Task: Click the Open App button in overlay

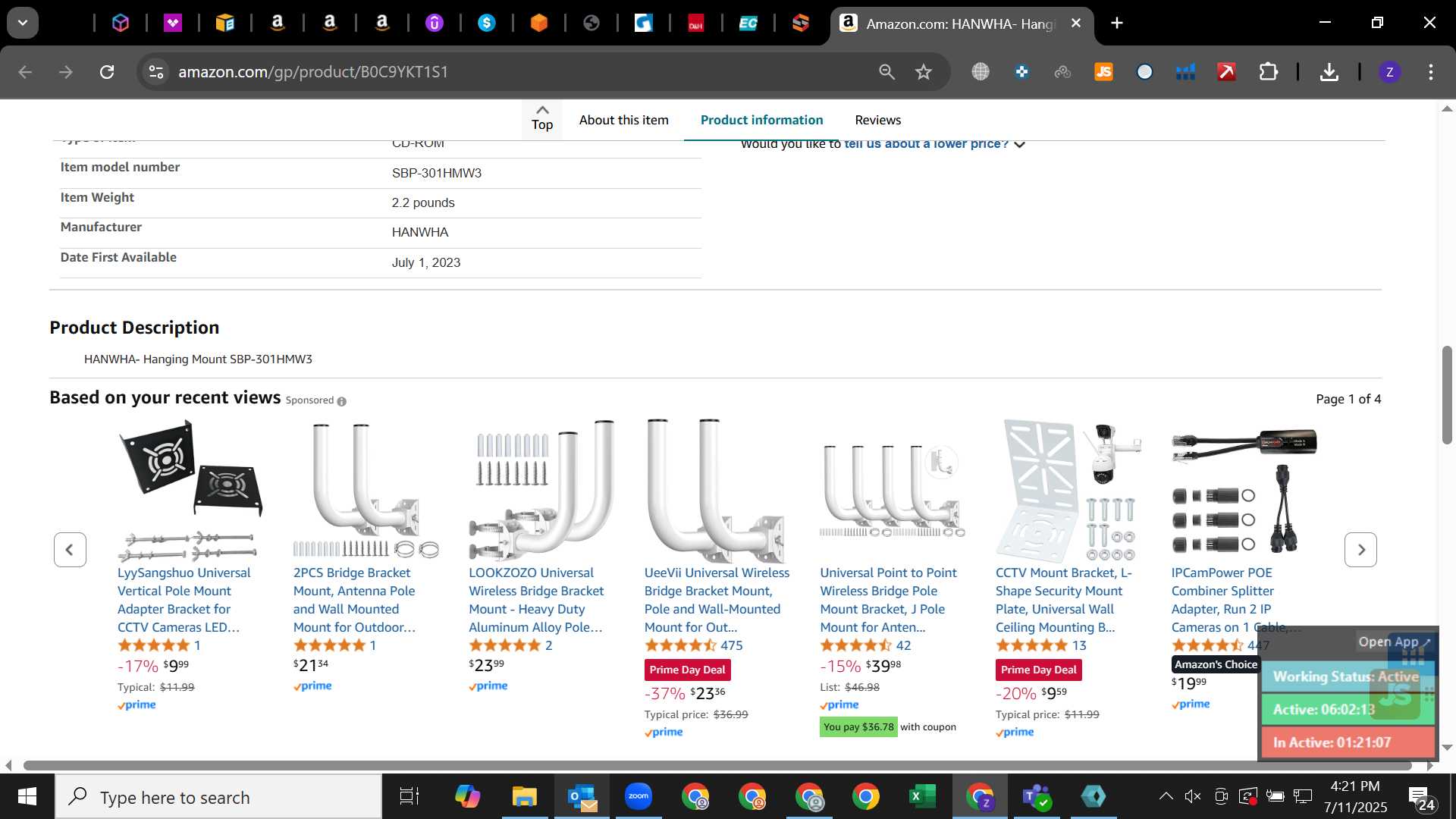Action: (x=1394, y=642)
